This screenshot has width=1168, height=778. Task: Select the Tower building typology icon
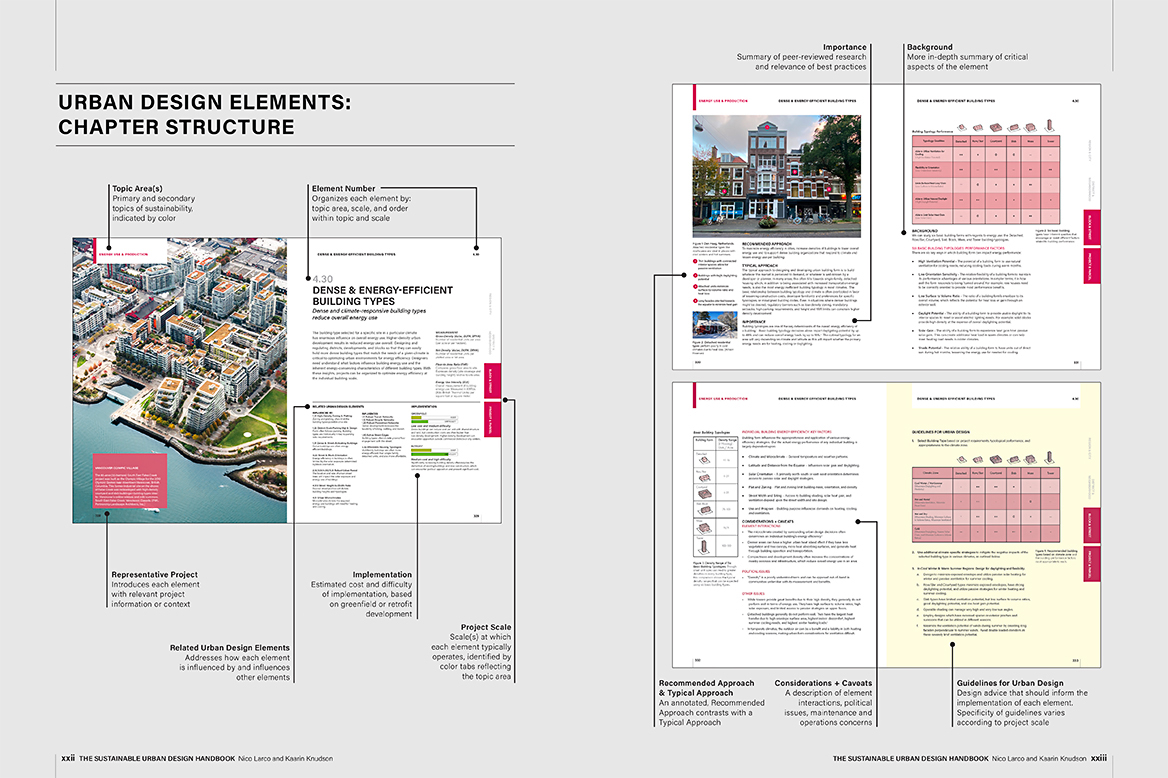point(1050,126)
